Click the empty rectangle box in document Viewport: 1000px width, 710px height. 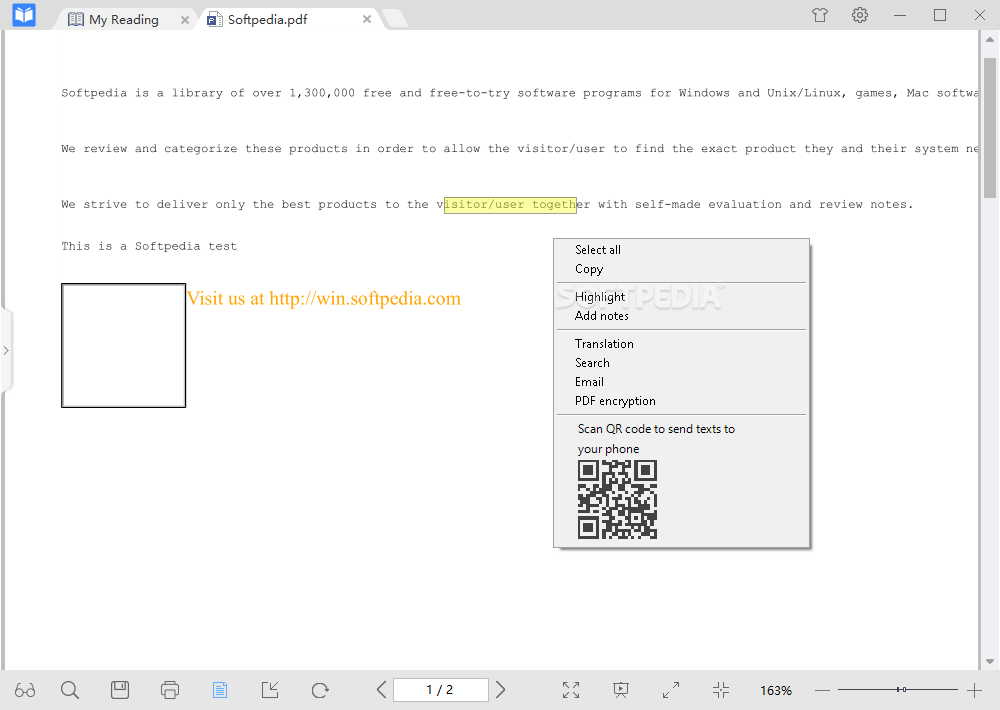coord(124,345)
